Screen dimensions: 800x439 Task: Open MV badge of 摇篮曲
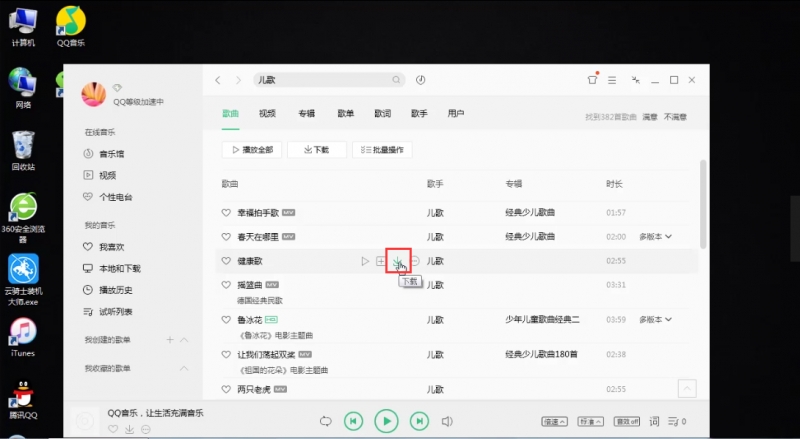coord(272,285)
